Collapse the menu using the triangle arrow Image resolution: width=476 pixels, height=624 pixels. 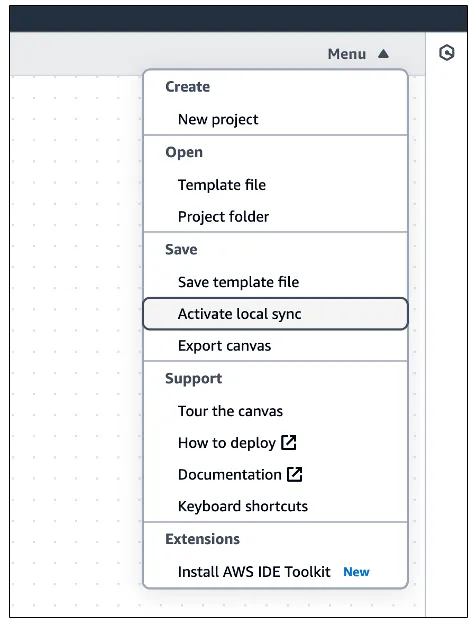pyautogui.click(x=383, y=53)
